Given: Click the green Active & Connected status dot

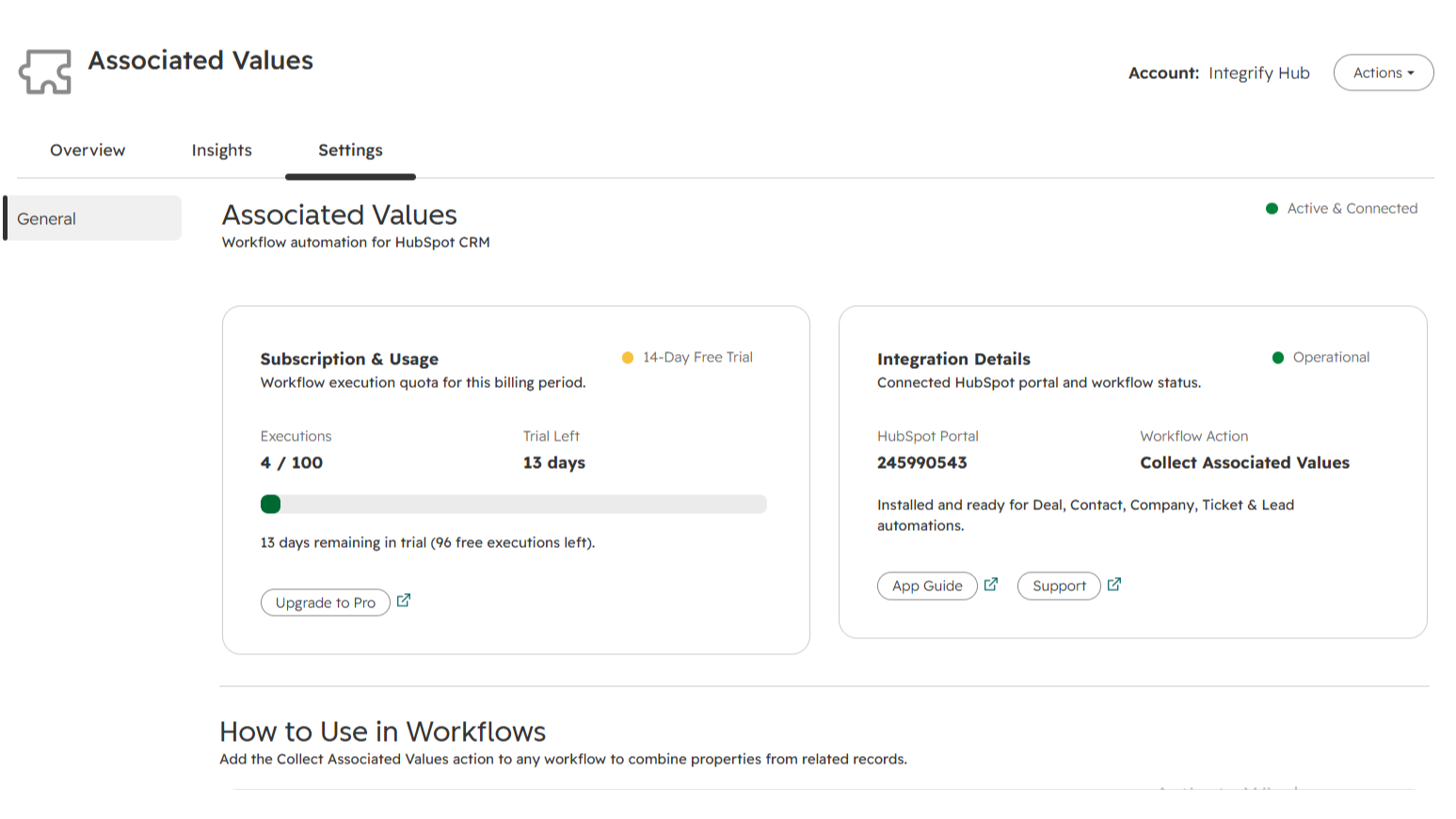Looking at the screenshot, I should (x=1272, y=209).
